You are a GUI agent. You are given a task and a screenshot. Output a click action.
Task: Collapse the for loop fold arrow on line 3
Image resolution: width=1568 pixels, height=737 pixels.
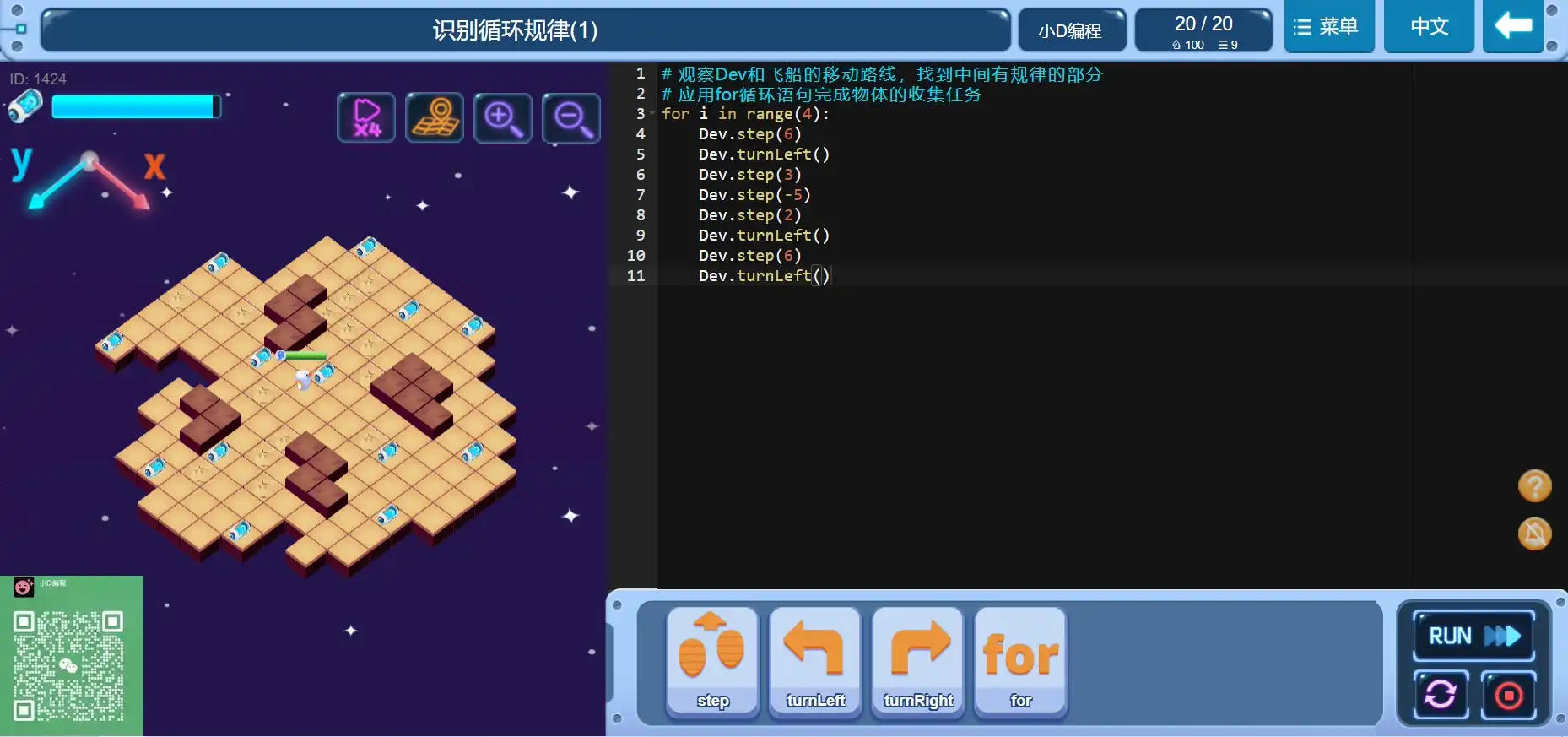(652, 114)
